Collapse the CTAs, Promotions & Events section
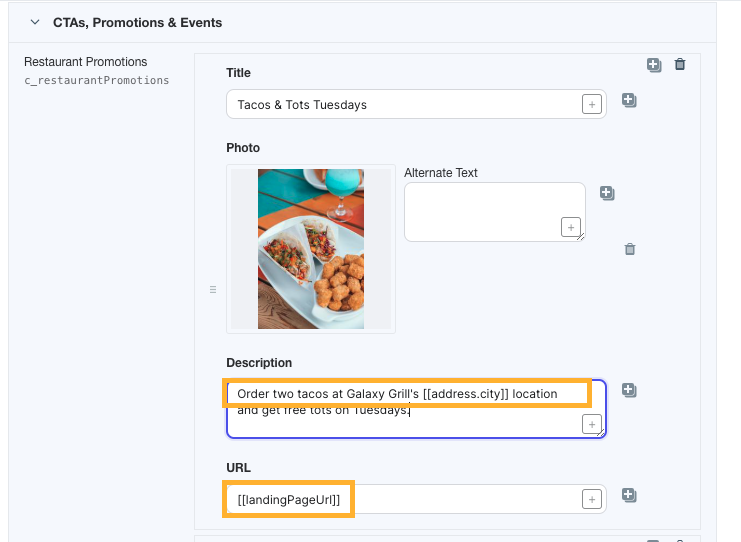 pyautogui.click(x=35, y=22)
